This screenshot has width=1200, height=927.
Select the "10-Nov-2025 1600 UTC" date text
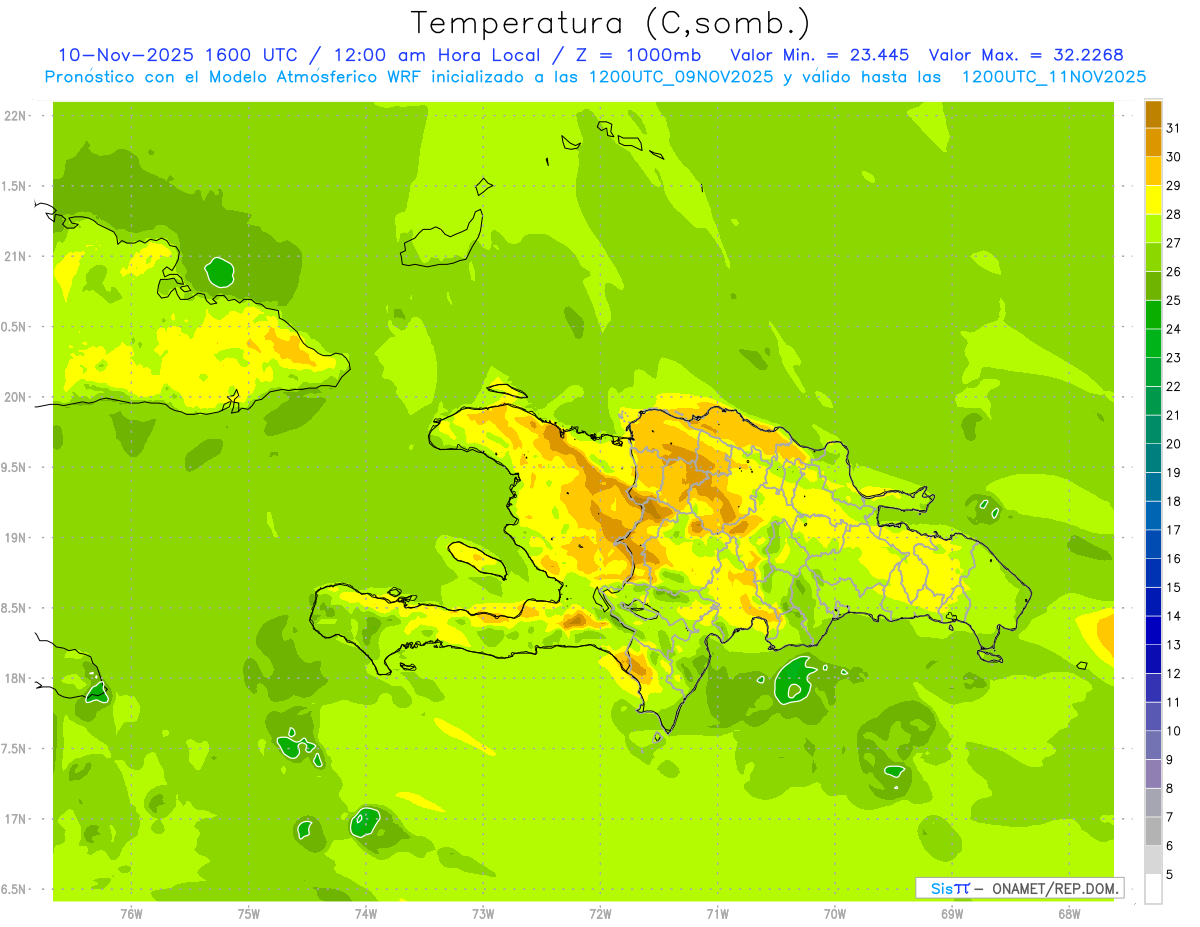point(184,55)
